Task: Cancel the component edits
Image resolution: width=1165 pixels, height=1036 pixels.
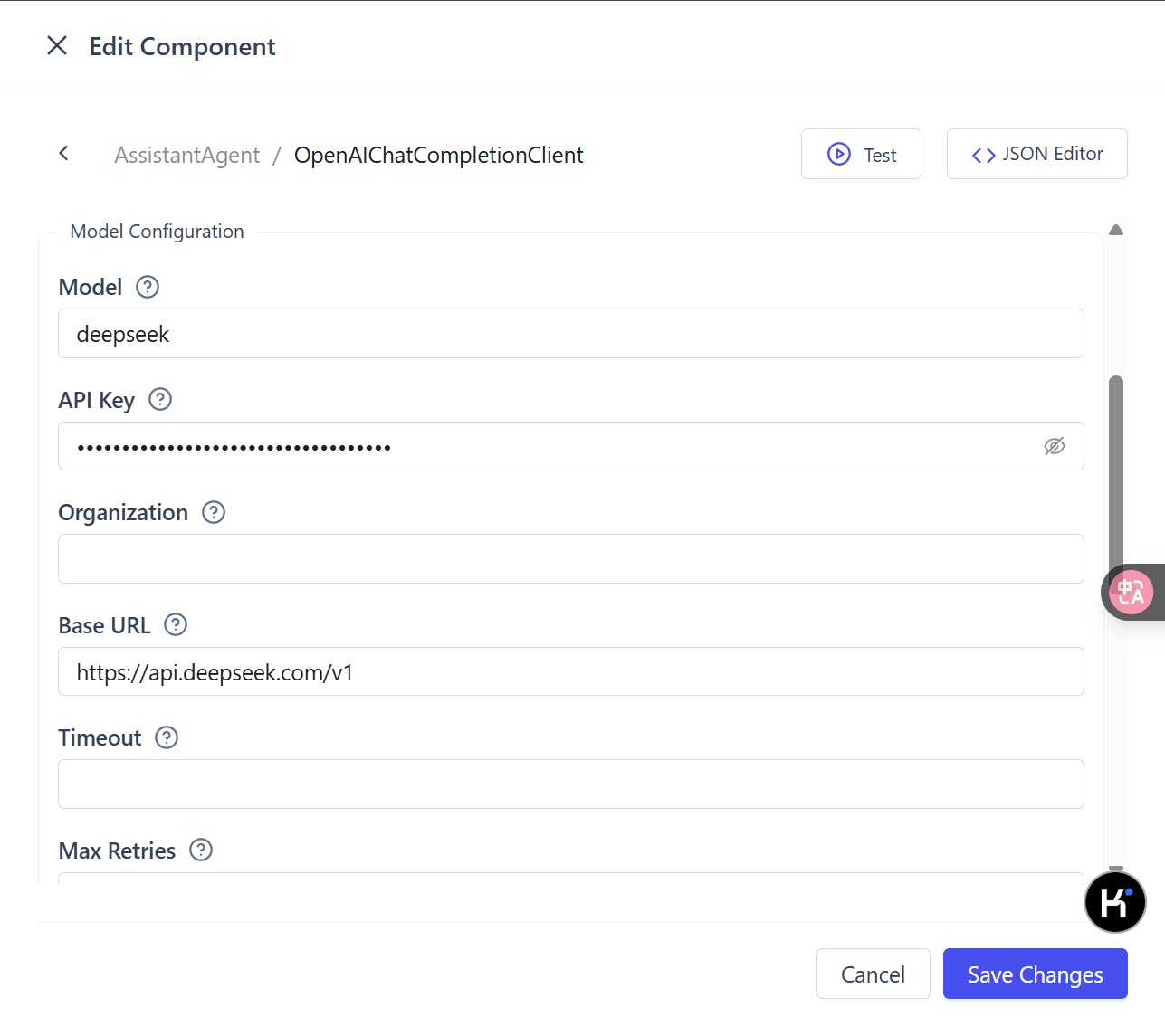Action: tap(874, 974)
